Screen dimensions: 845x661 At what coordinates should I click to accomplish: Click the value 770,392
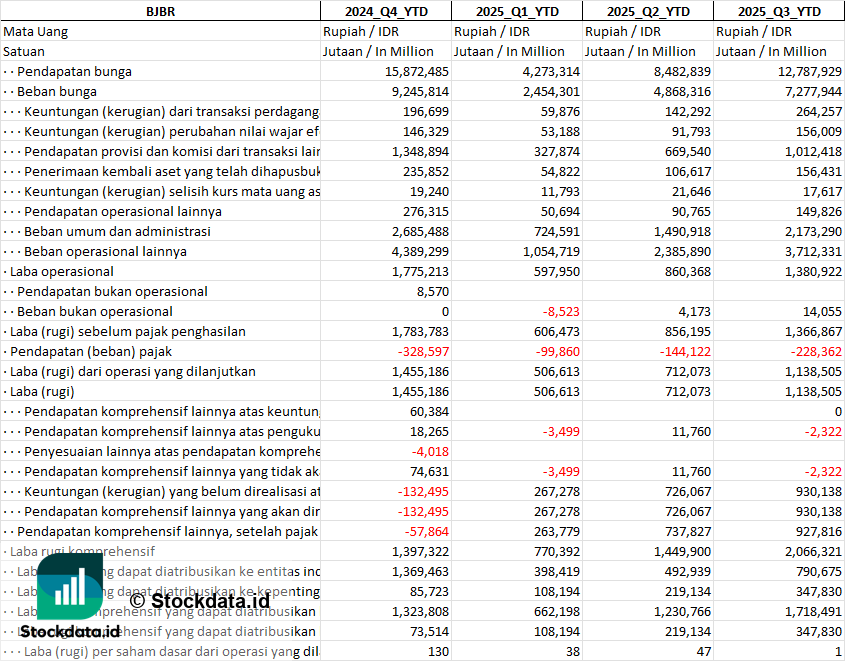(x=557, y=551)
